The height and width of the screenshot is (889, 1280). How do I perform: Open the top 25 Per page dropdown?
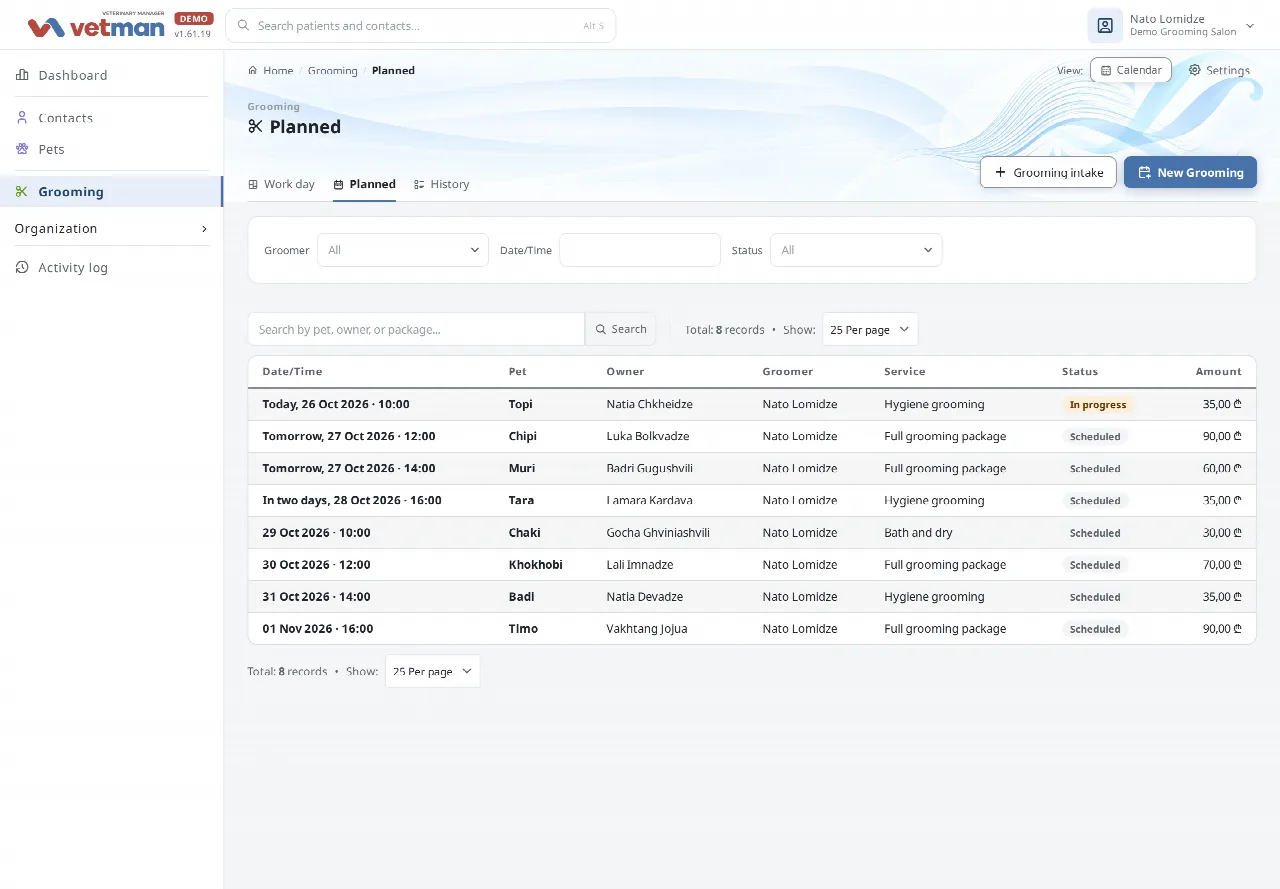tap(870, 329)
